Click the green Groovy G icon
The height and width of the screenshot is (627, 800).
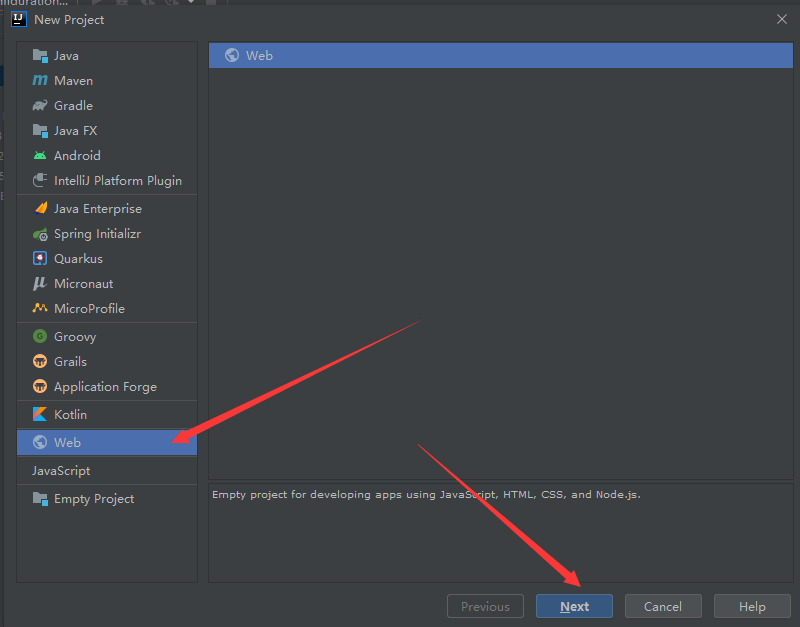40,336
